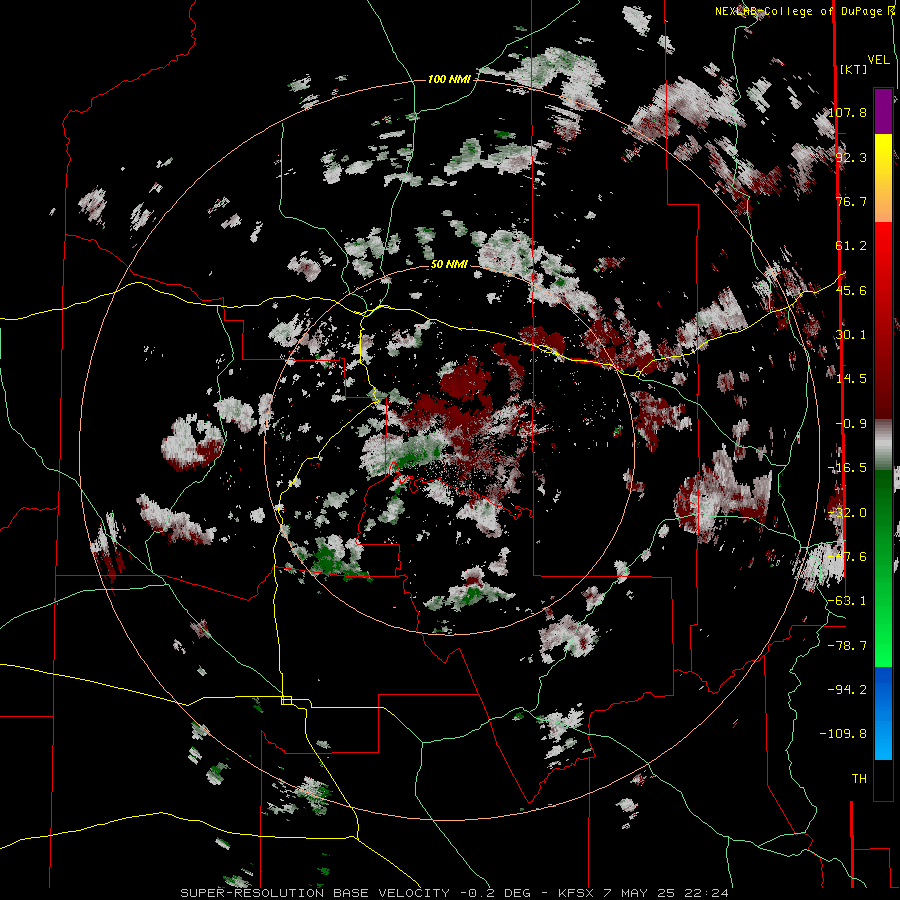Select the -32.0 velocity legend value
Image resolution: width=900 pixels, height=900 pixels.
click(x=847, y=513)
